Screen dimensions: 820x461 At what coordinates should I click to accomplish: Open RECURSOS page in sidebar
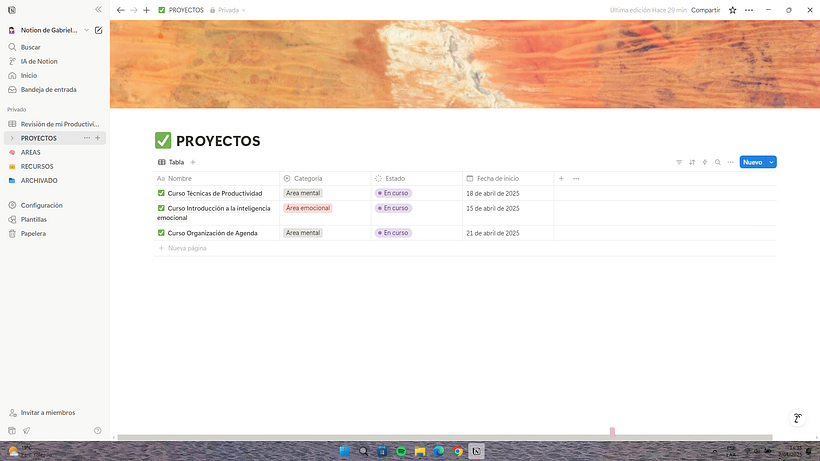click(x=55, y=166)
